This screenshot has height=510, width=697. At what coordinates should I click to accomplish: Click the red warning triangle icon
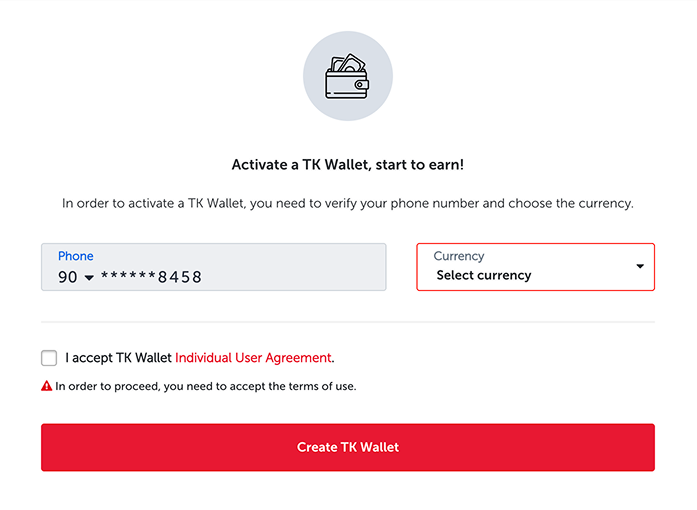point(46,385)
